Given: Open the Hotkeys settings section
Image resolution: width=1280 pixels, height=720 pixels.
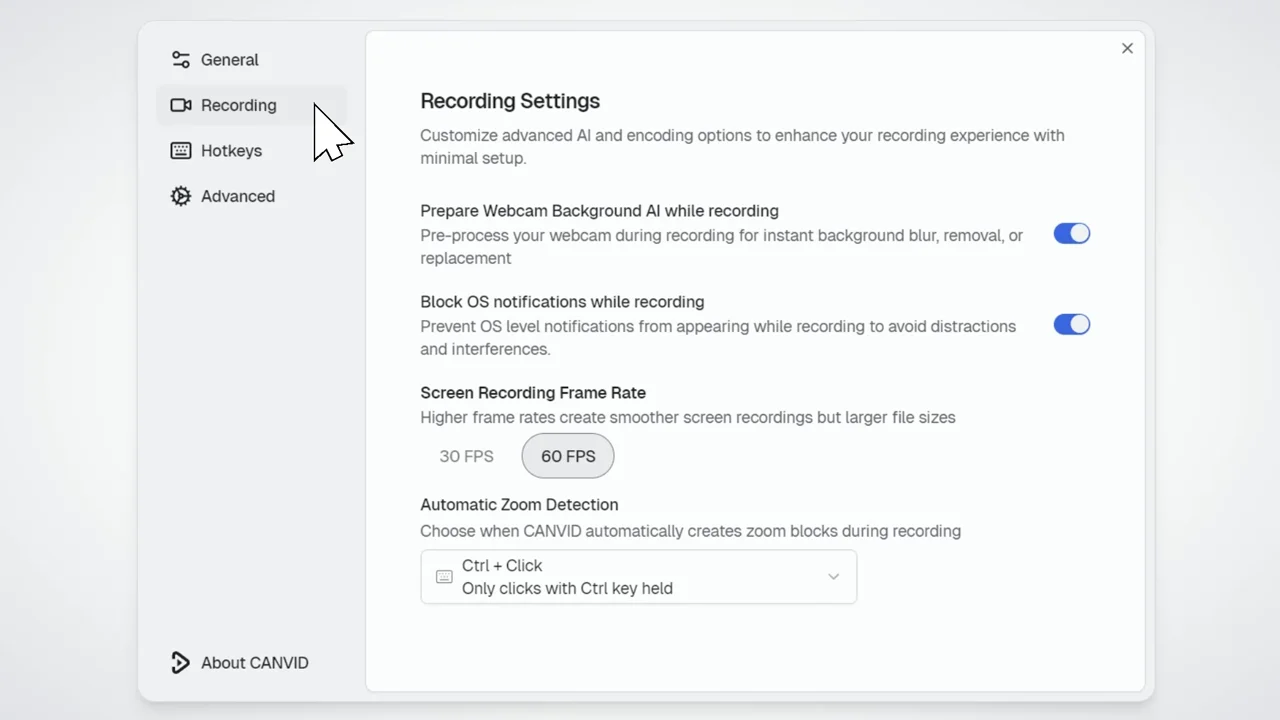Looking at the screenshot, I should click(x=231, y=150).
